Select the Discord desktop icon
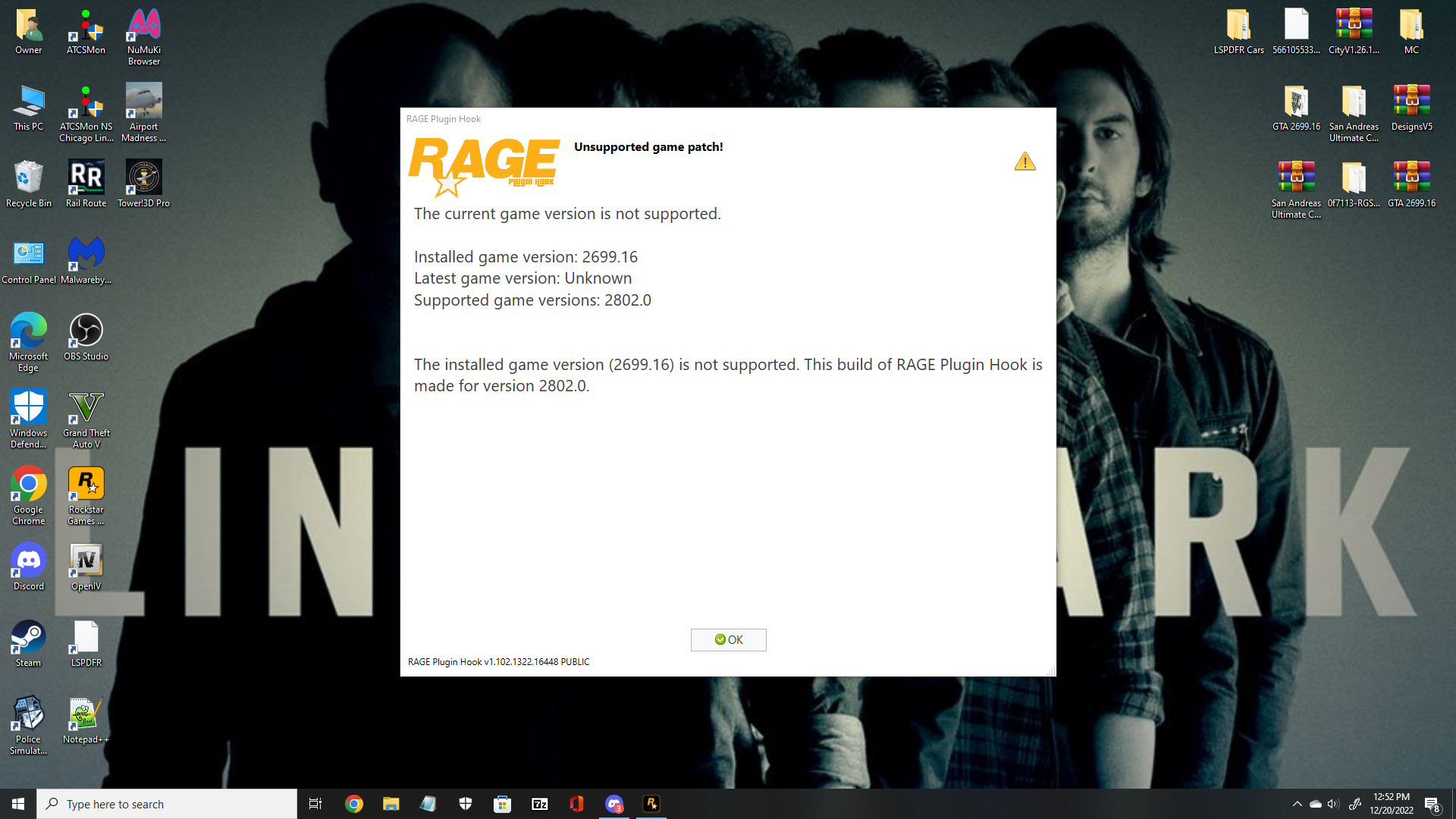 tap(28, 563)
